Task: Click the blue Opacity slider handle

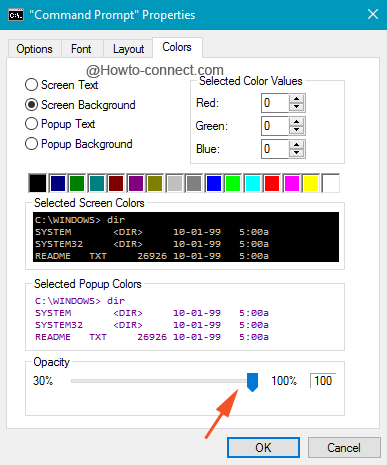Action: (252, 382)
